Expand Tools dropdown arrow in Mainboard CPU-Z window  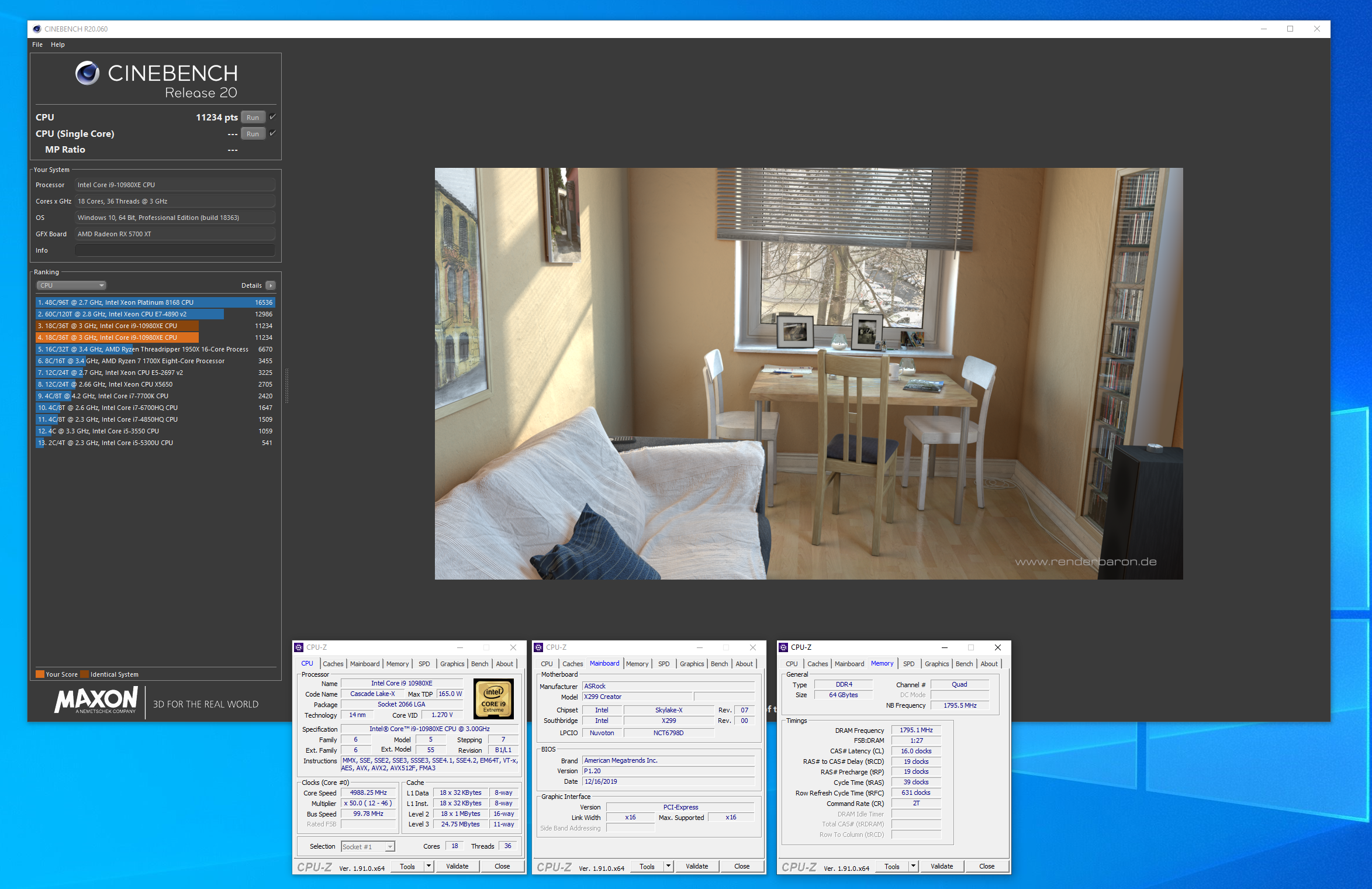click(x=668, y=867)
